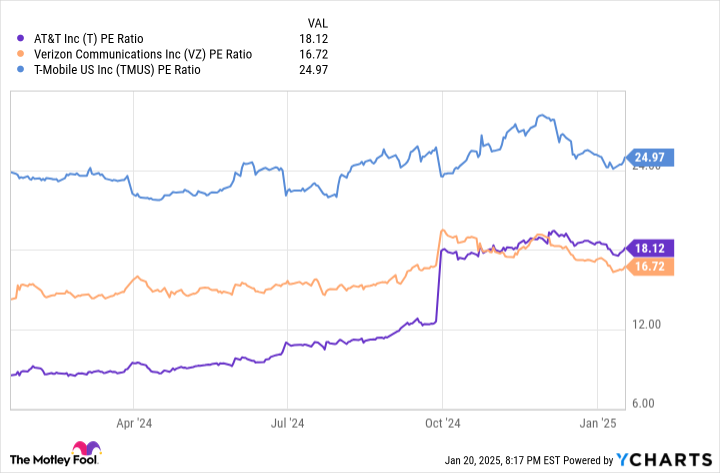Select the AT&T Inc (T) PE Ratio legend label
Viewport: 720px width, 473px height.
88,38
